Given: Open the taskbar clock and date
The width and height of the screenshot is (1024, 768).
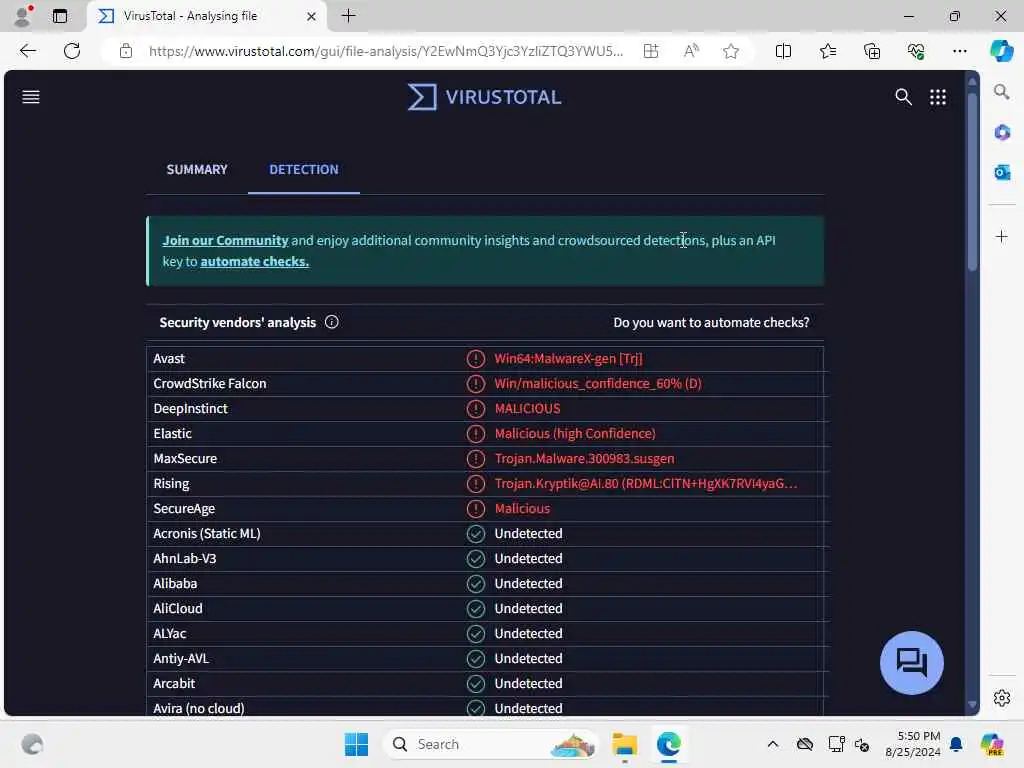Looking at the screenshot, I should tap(913, 744).
